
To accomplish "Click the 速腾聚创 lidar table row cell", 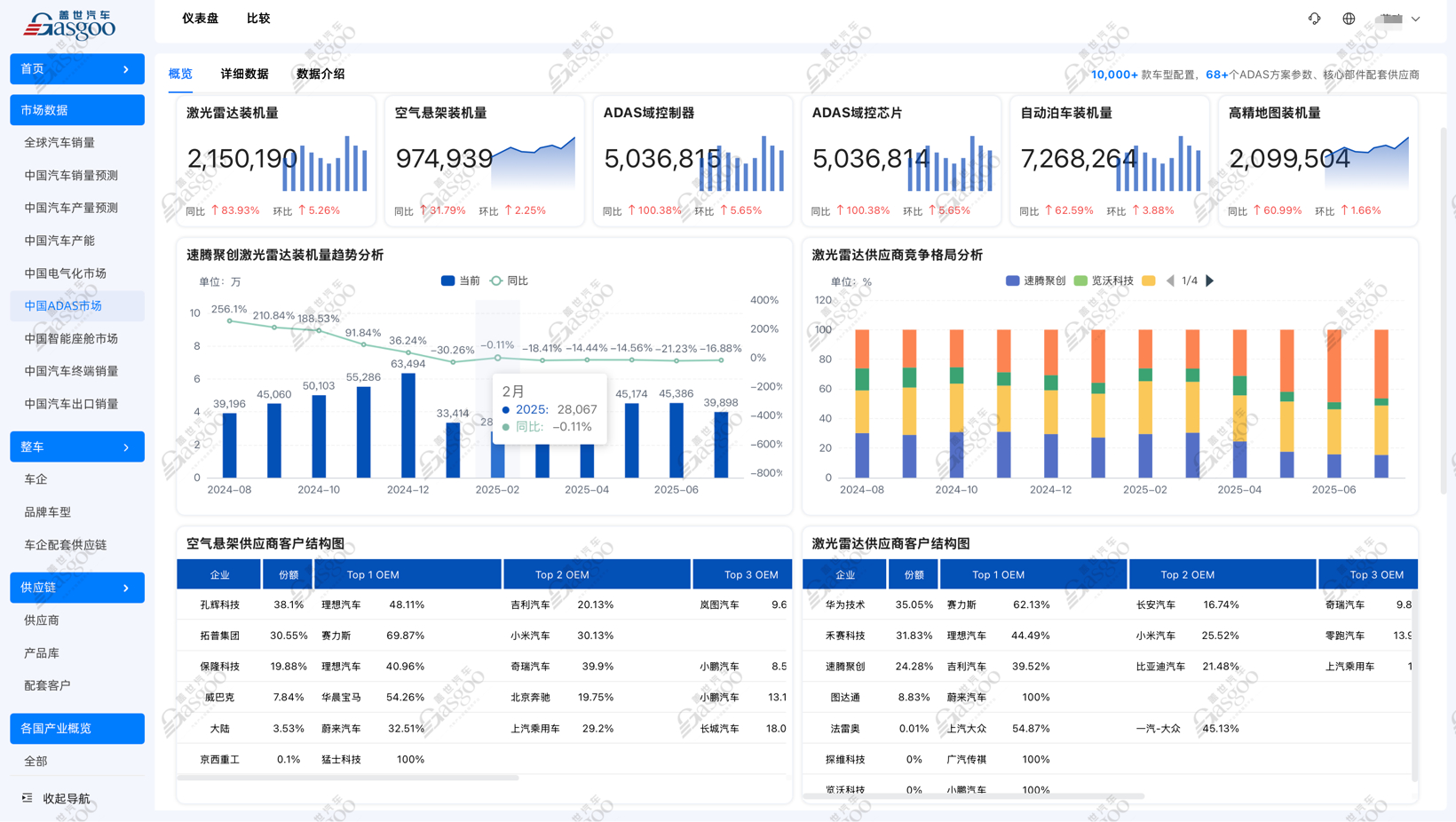I will coord(845,667).
